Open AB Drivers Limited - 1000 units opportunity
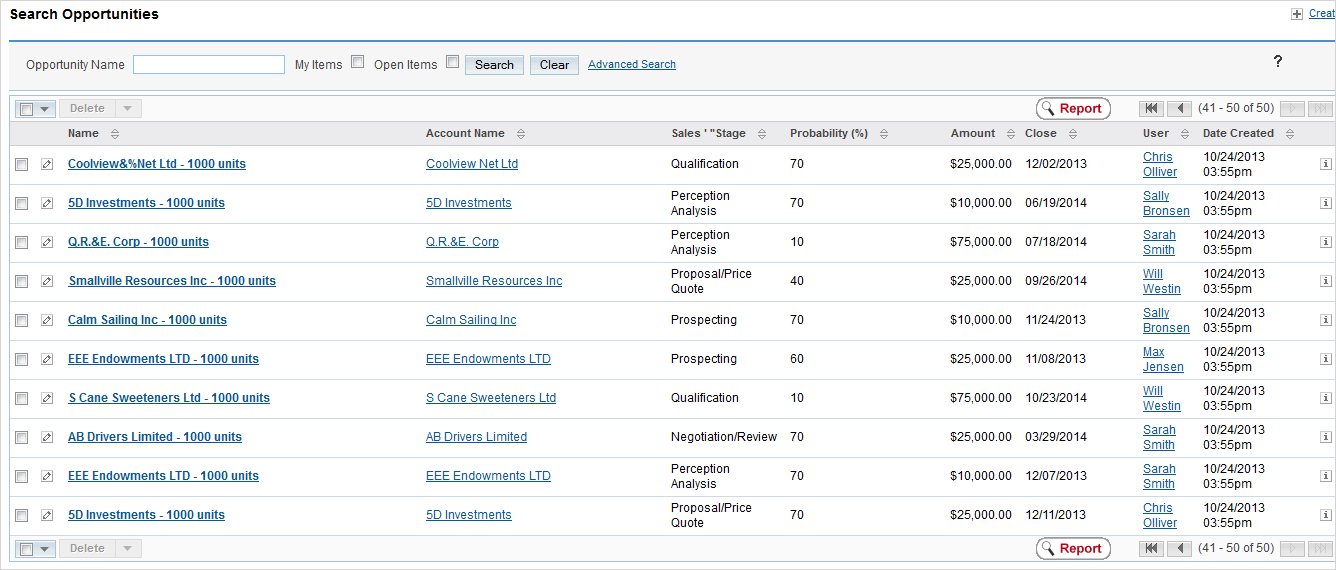 tap(155, 437)
